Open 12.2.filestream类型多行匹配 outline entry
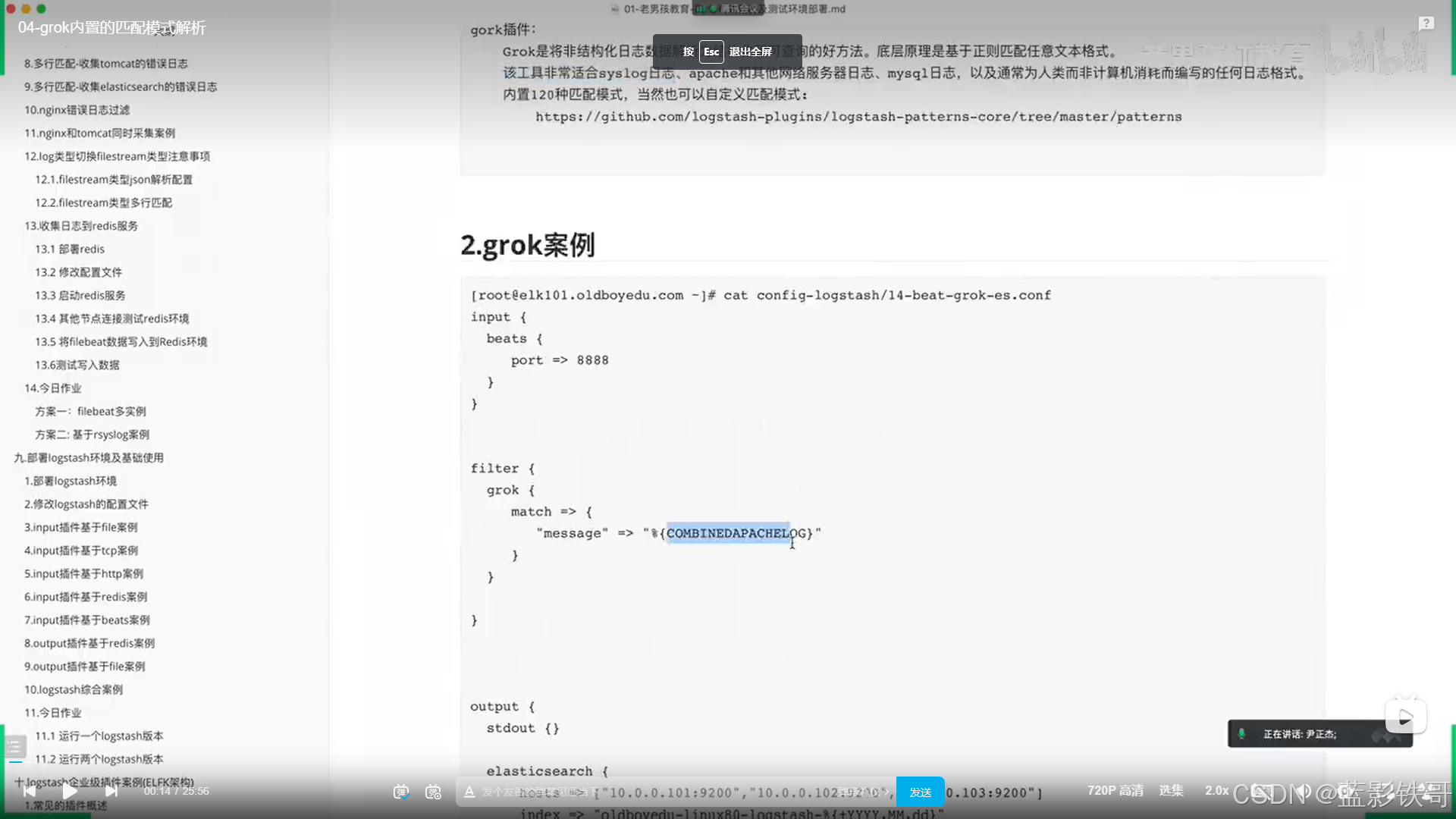This screenshot has height=819, width=1456. 103,202
